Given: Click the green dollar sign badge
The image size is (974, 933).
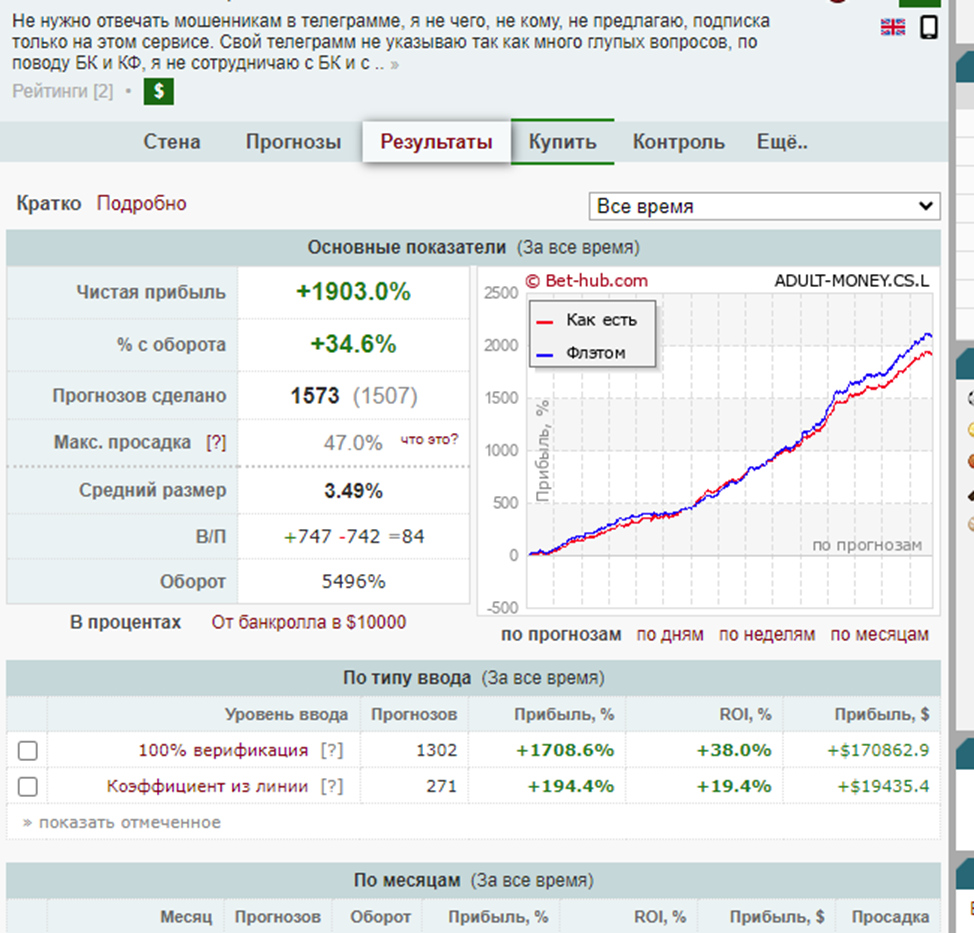Looking at the screenshot, I should coord(159,92).
